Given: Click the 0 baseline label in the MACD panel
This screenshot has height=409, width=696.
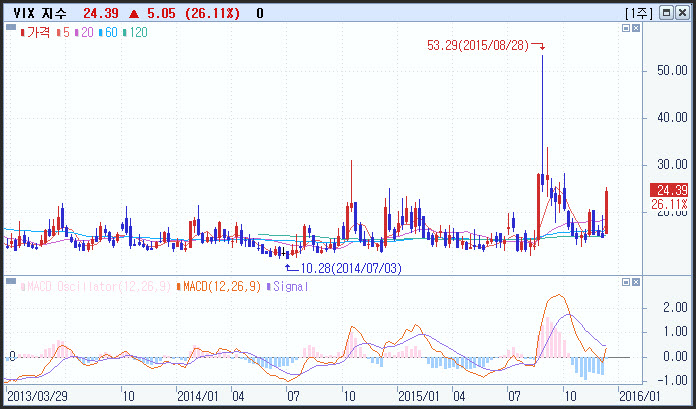Looking at the screenshot, I should tap(12, 356).
